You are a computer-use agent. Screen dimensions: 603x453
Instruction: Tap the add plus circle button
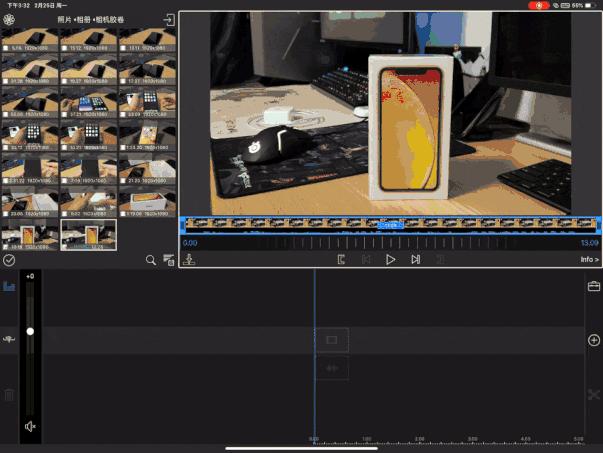tap(594, 340)
